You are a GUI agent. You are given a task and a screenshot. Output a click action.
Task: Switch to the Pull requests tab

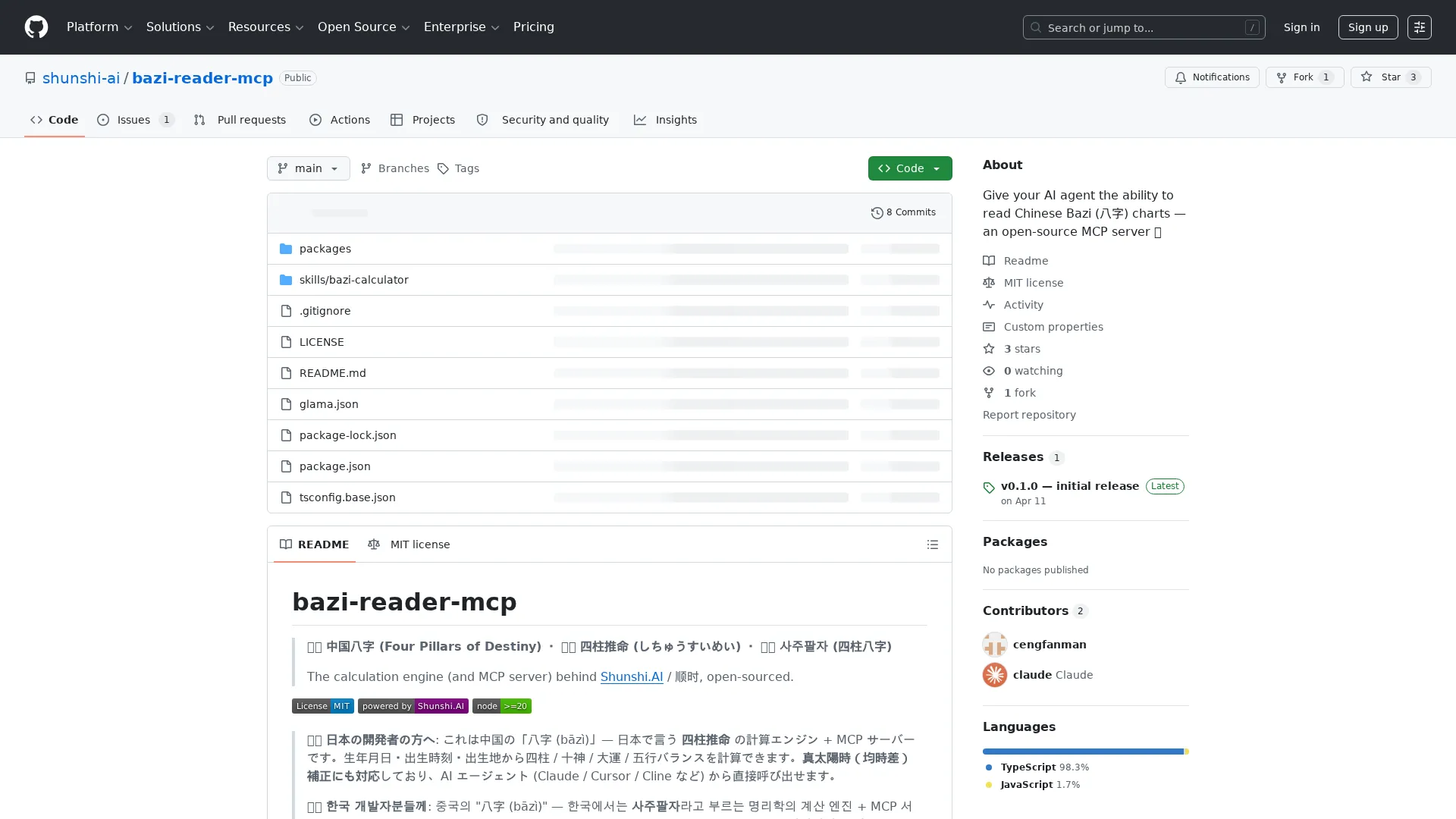click(240, 120)
